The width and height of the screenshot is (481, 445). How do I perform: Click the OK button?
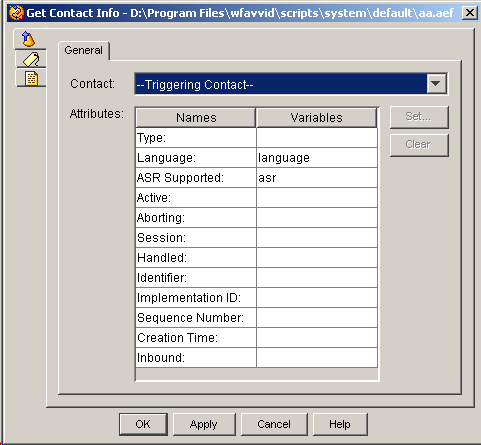click(x=143, y=424)
